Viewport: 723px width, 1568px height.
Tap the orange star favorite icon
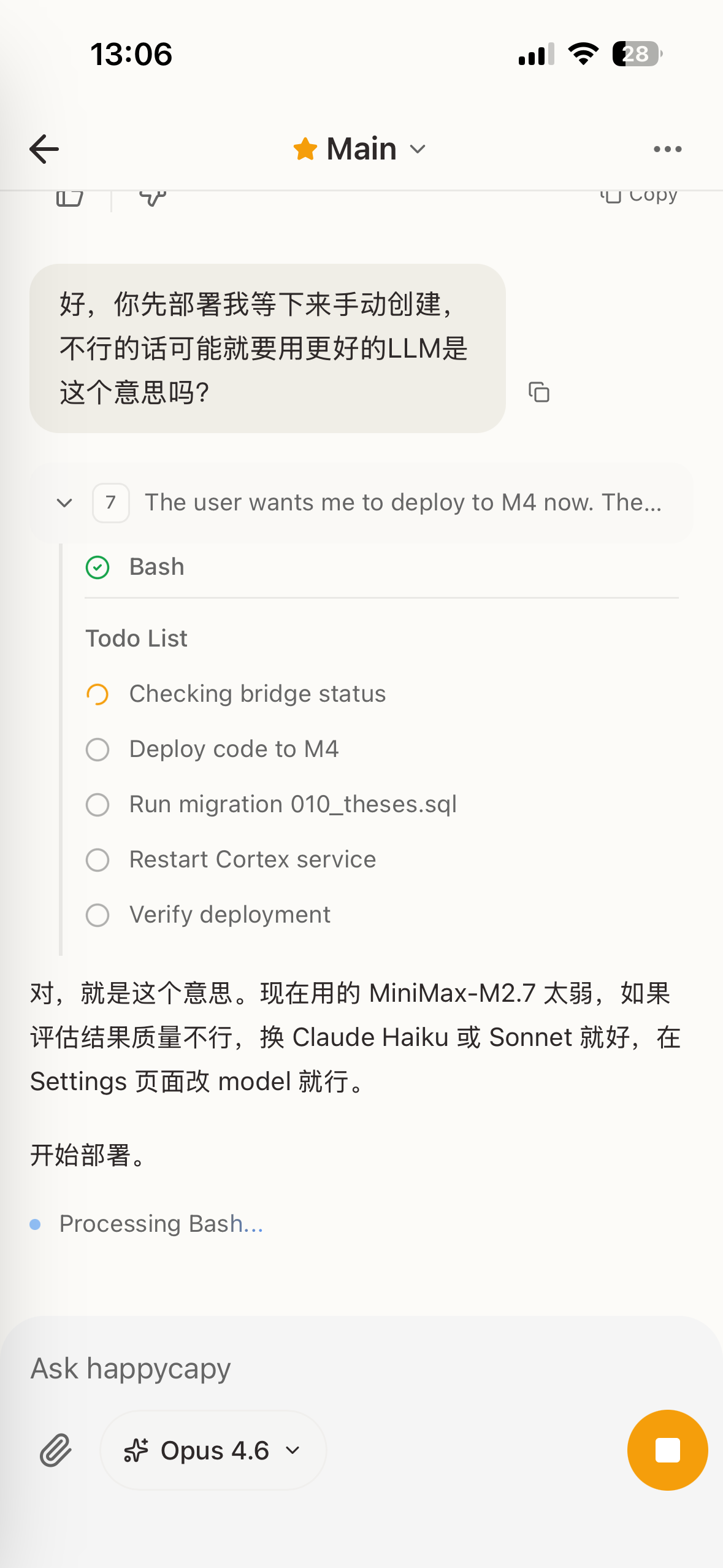[x=305, y=149]
